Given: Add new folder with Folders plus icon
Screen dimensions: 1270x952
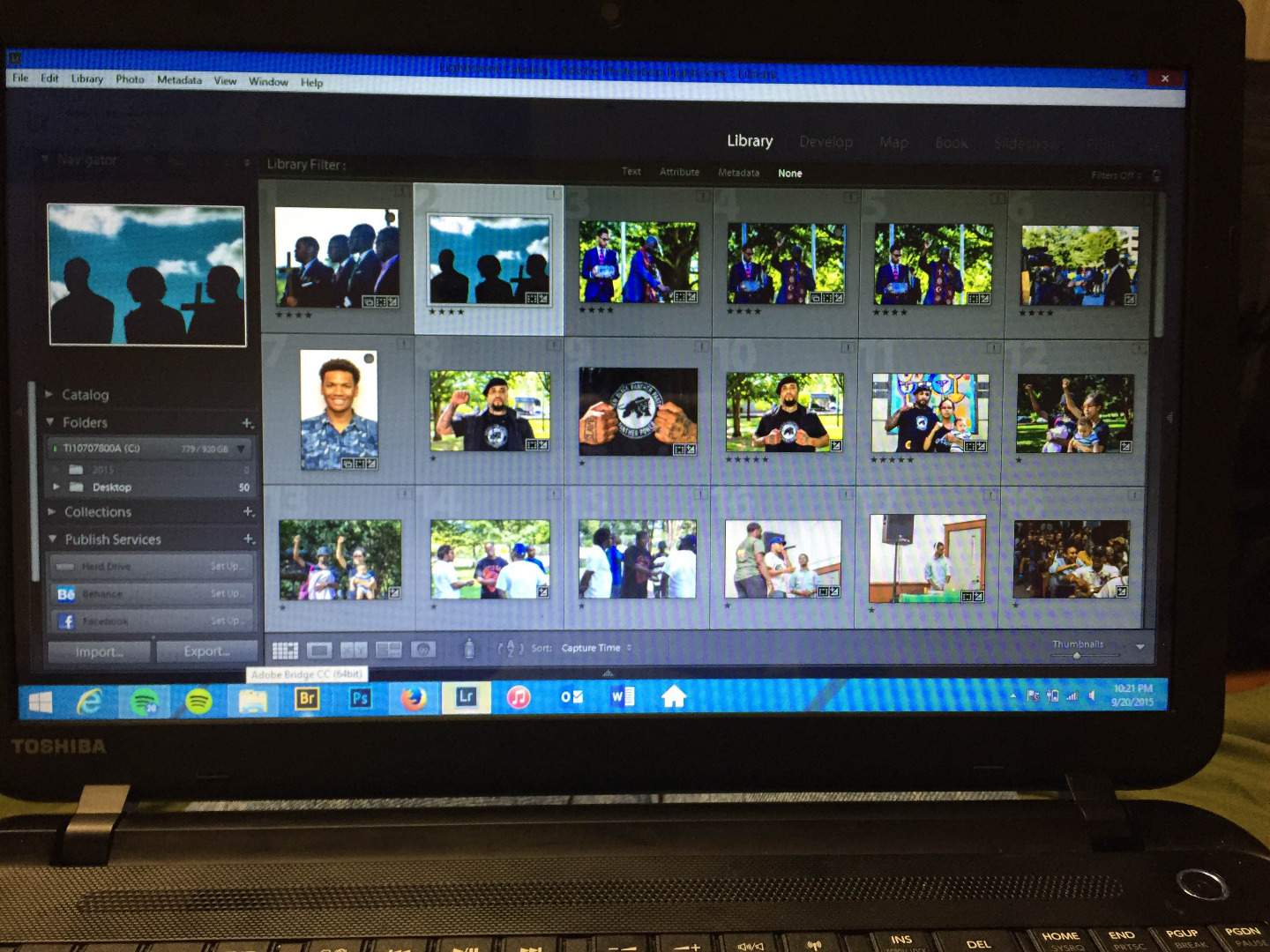Looking at the screenshot, I should pos(248,423).
